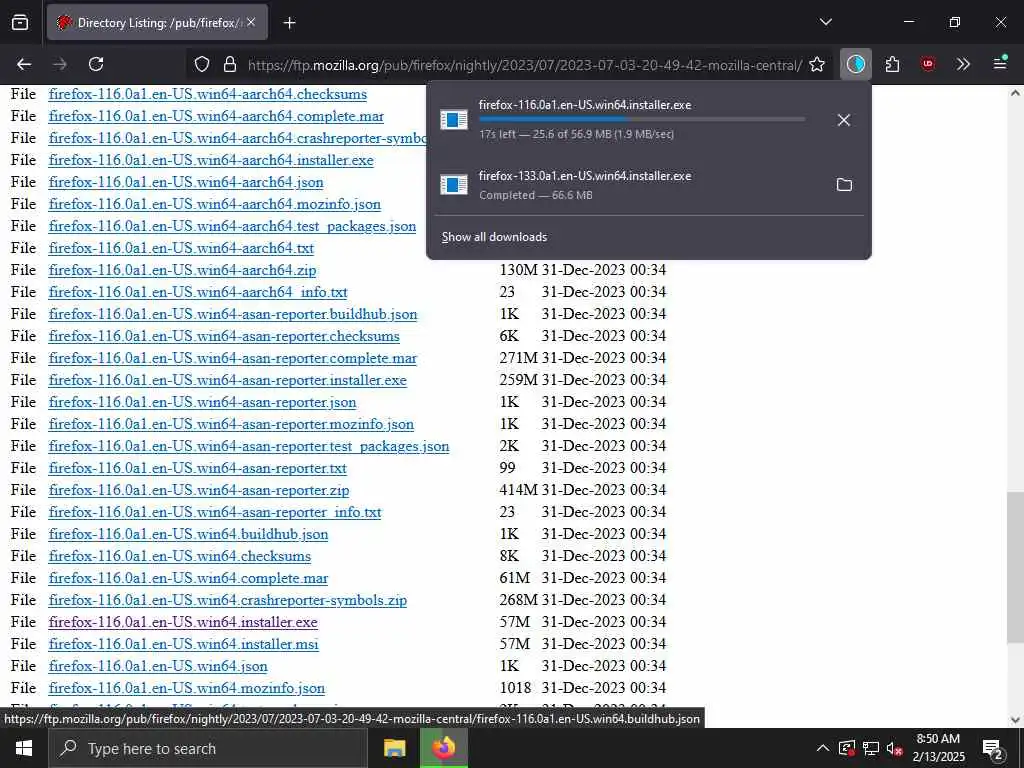Cancel the firefox-116.0a1 installer download
The width and height of the screenshot is (1024, 768).
844,120
